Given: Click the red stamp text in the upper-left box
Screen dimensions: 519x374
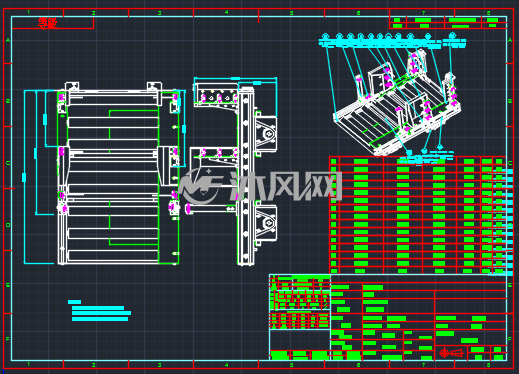Looking at the screenshot, I should click(47, 23).
